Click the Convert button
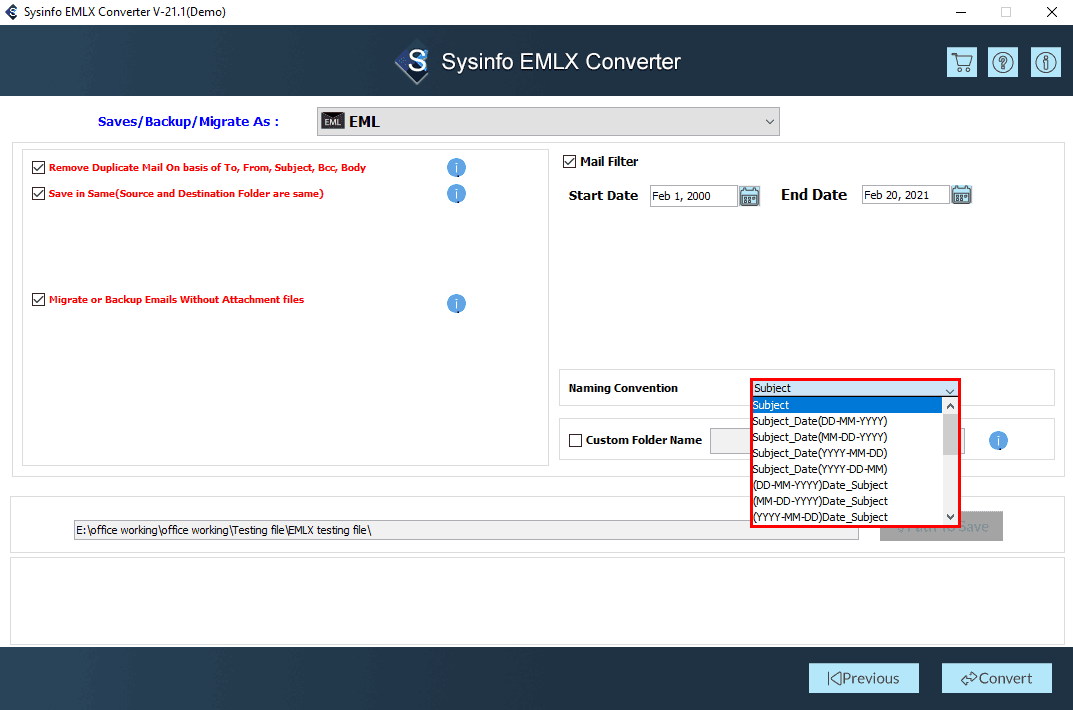This screenshot has height=710, width=1073. [996, 678]
